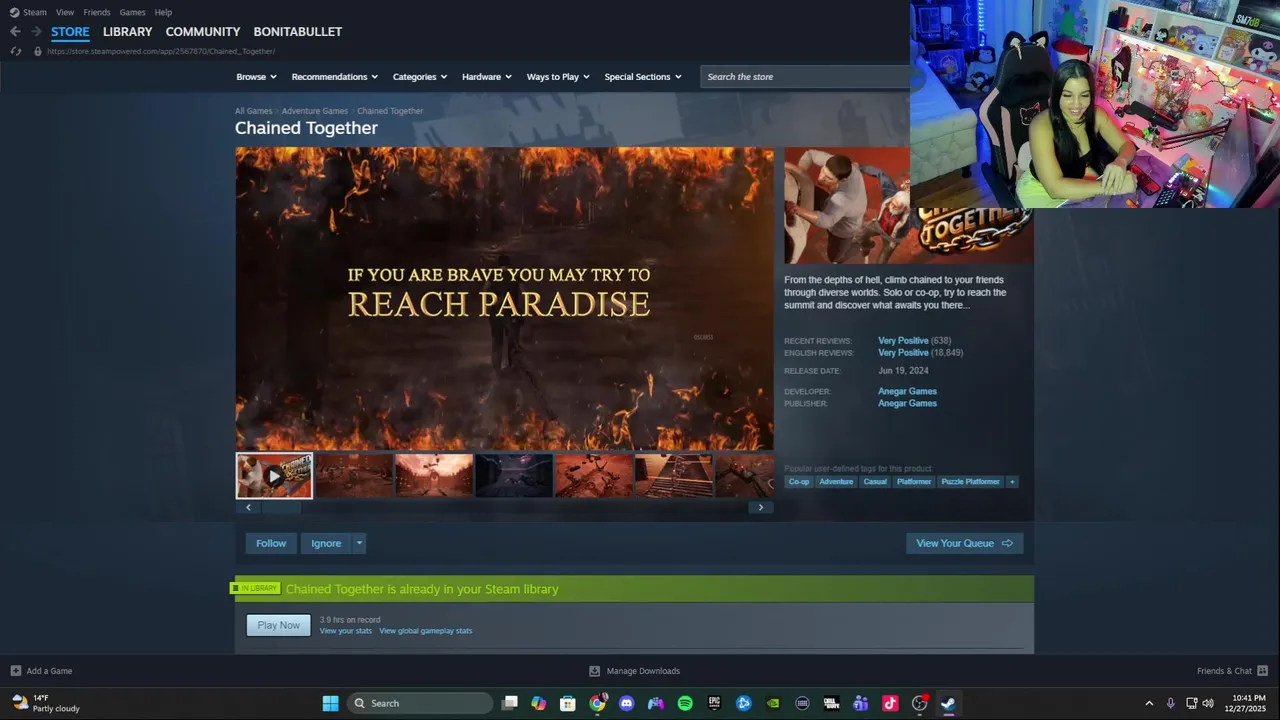Image resolution: width=1280 pixels, height=720 pixels.
Task: Open the NVIDIA app from the taskbar
Action: pyautogui.click(x=773, y=703)
